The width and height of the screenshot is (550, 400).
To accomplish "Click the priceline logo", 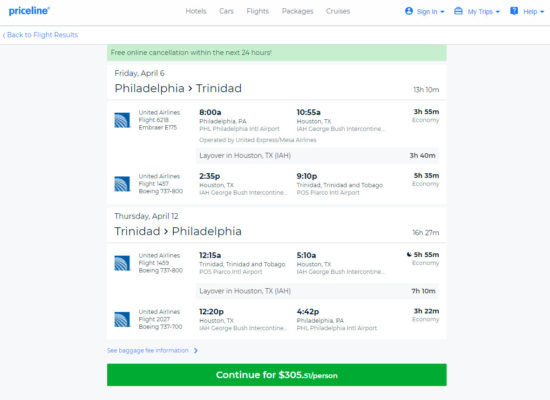I will (29, 11).
